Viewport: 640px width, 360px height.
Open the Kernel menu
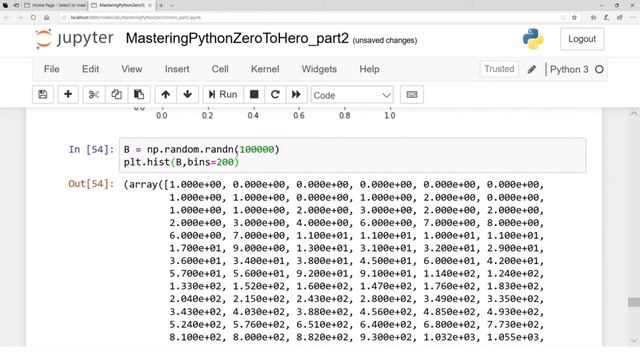click(265, 69)
